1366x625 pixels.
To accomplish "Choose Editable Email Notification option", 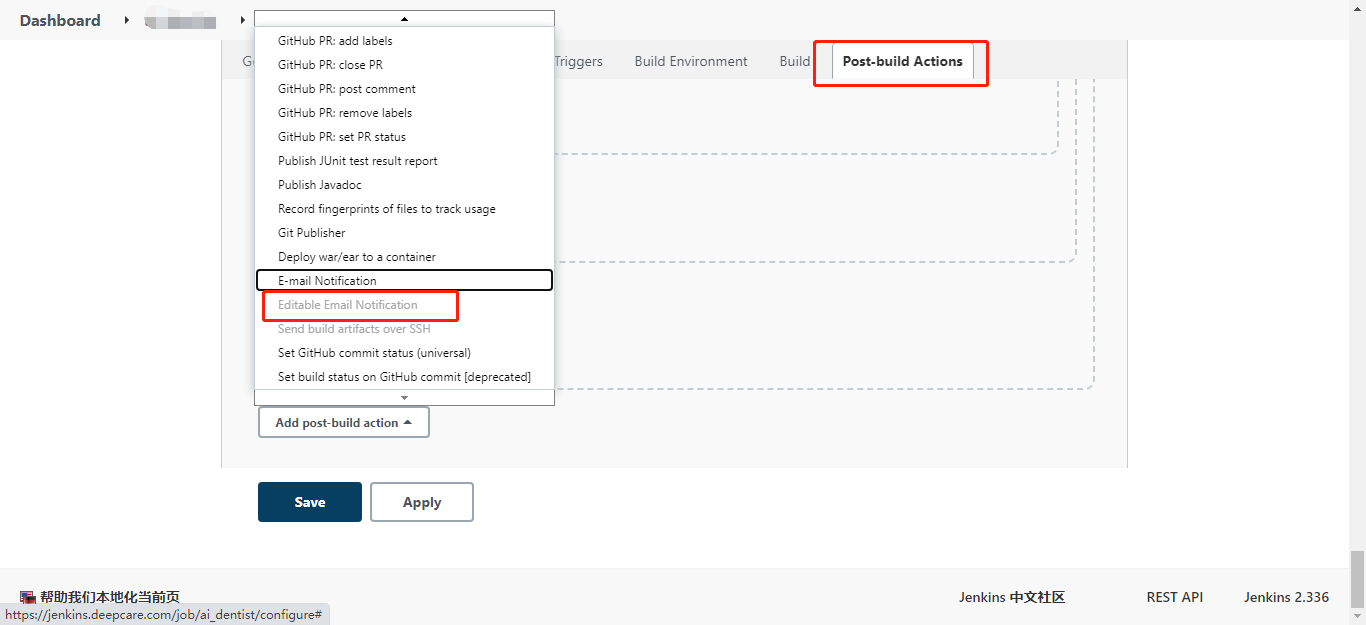I will 348,305.
